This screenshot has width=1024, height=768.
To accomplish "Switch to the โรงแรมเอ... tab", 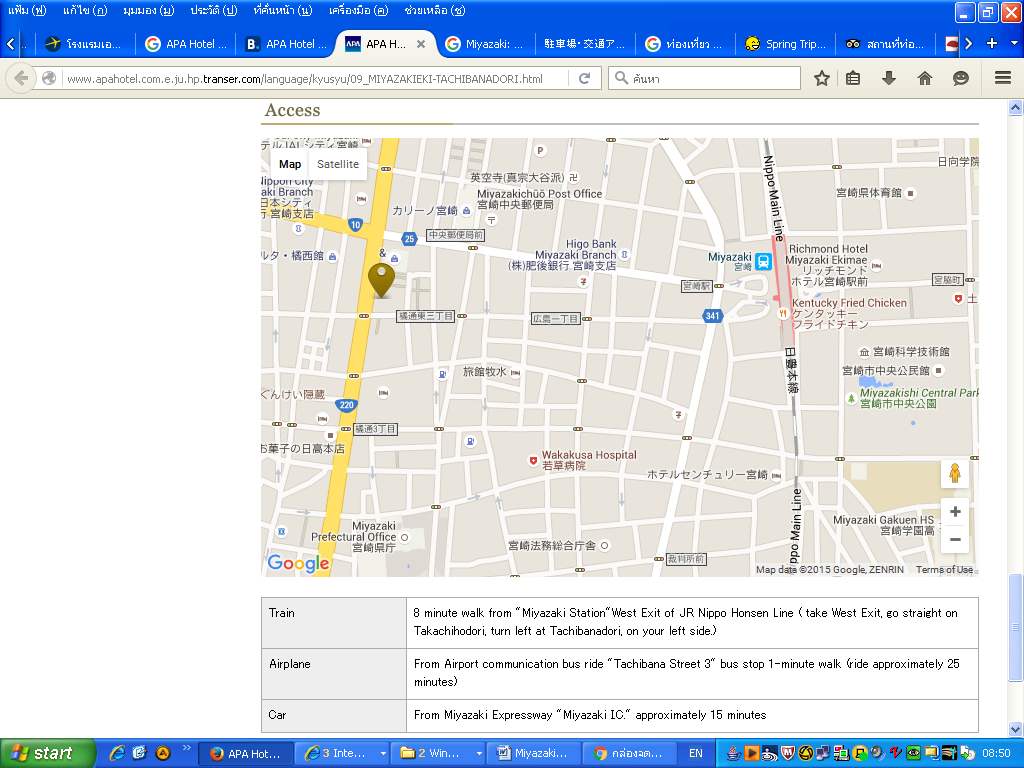I will tap(85, 44).
